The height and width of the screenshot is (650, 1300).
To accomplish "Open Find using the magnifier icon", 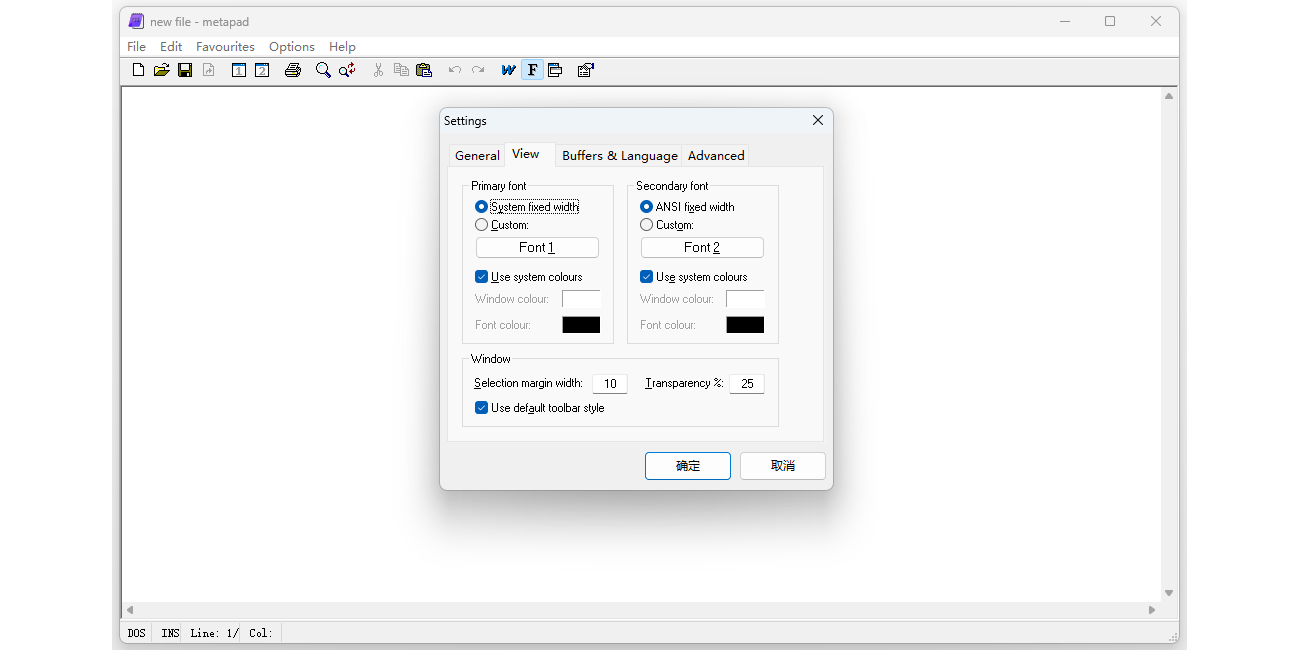I will pos(323,70).
